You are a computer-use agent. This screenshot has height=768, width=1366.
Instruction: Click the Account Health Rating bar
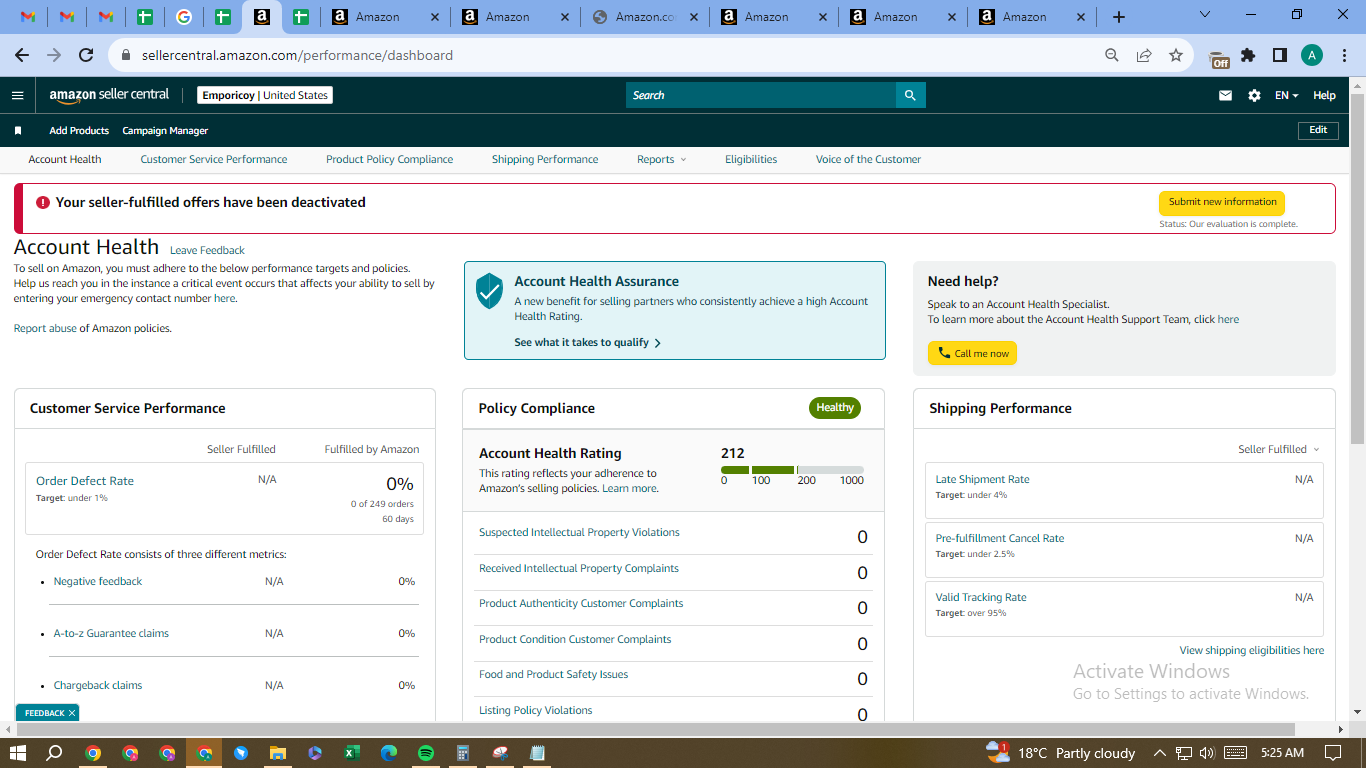792,470
